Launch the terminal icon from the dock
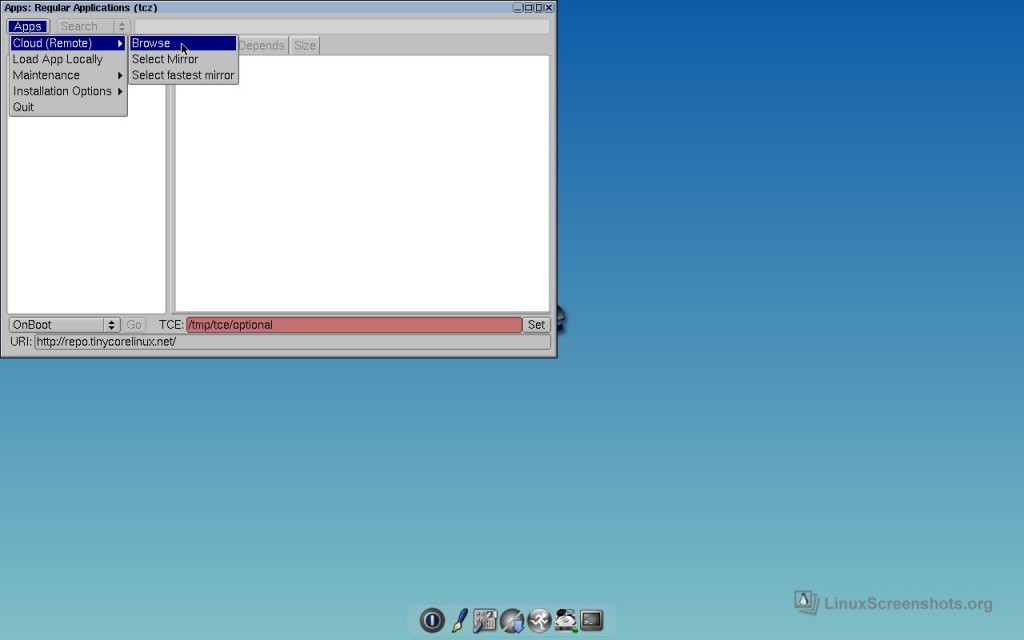1024x640 pixels. click(591, 620)
